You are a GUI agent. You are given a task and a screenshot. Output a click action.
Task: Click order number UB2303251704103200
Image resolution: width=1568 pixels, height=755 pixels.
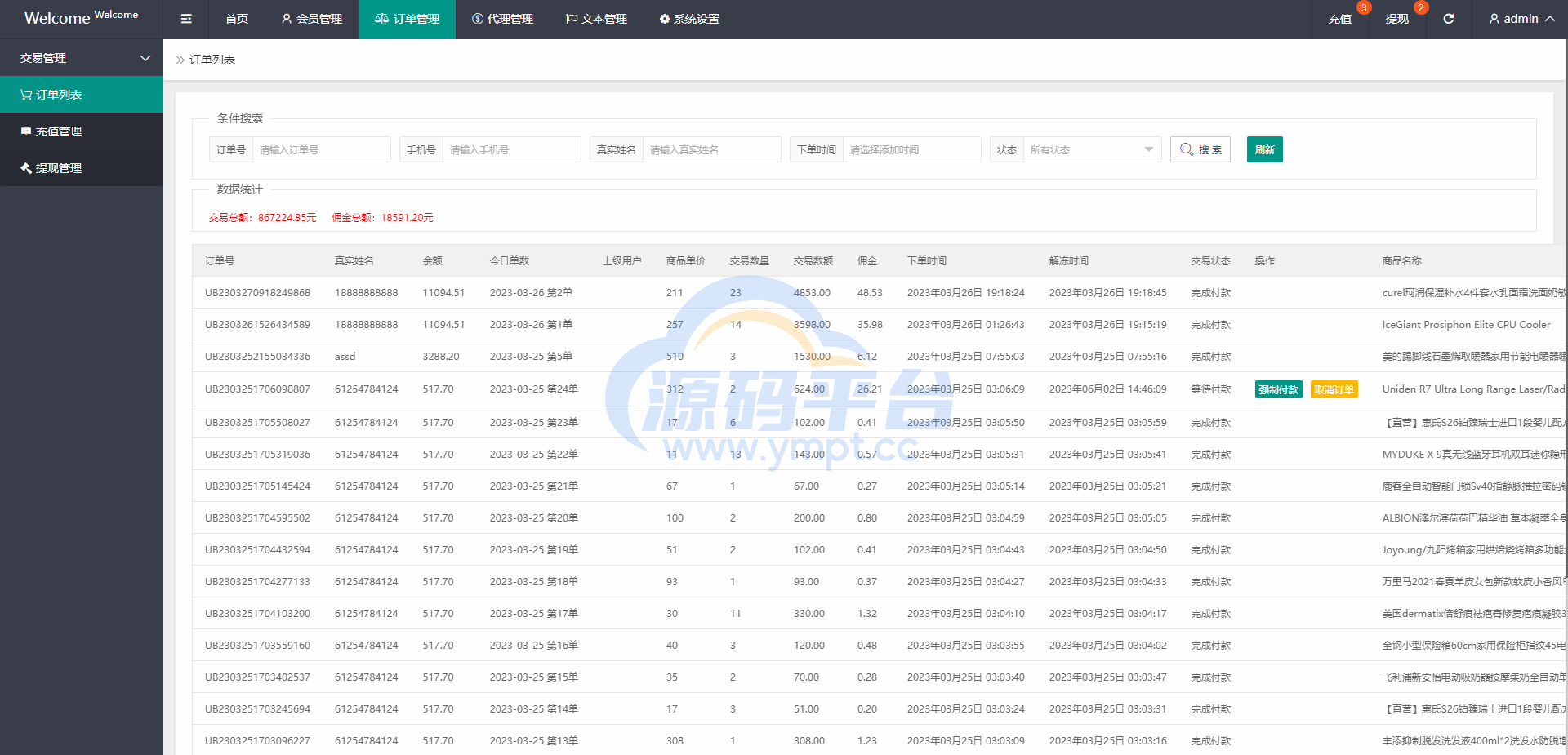[257, 614]
